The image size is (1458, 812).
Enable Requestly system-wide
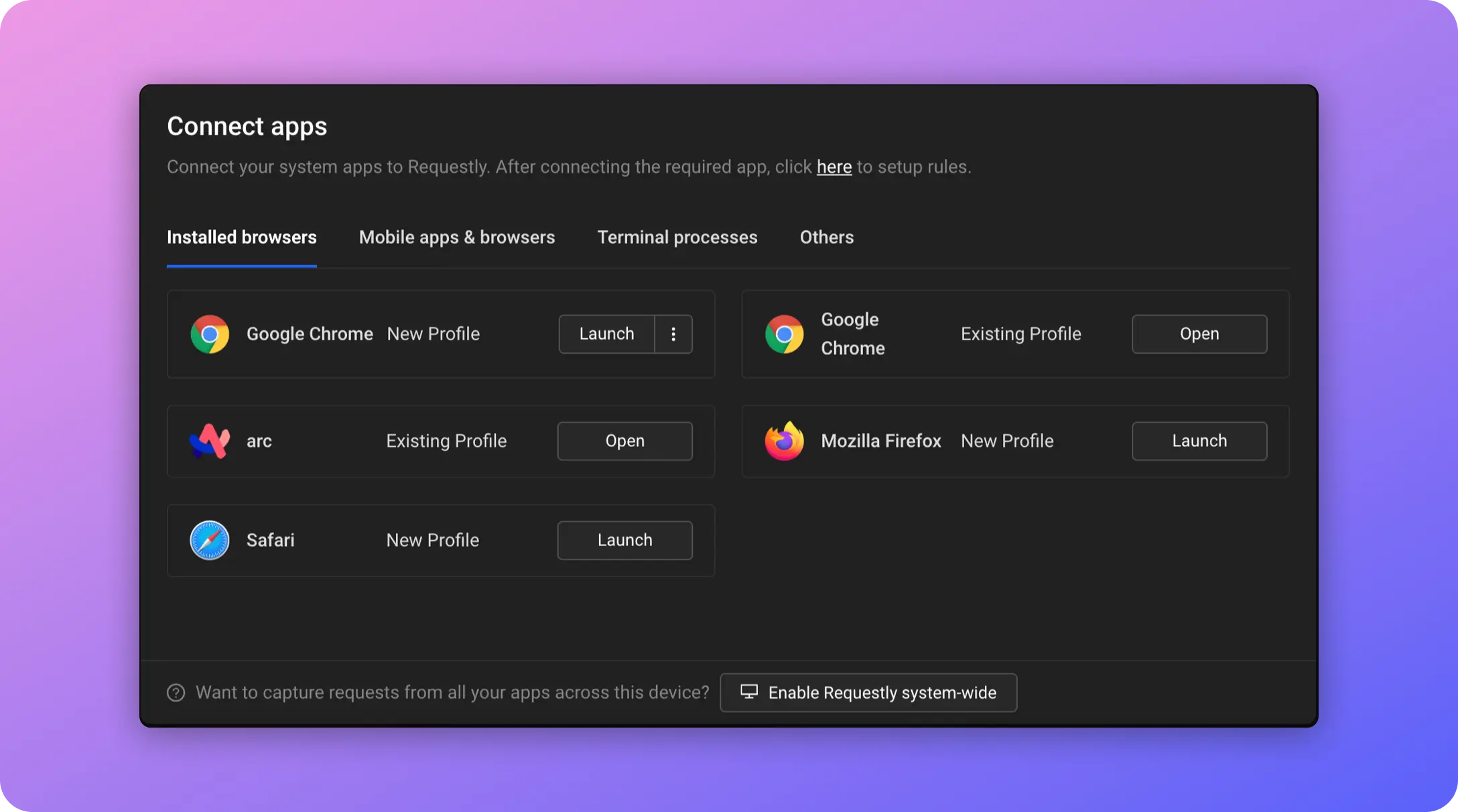[868, 693]
